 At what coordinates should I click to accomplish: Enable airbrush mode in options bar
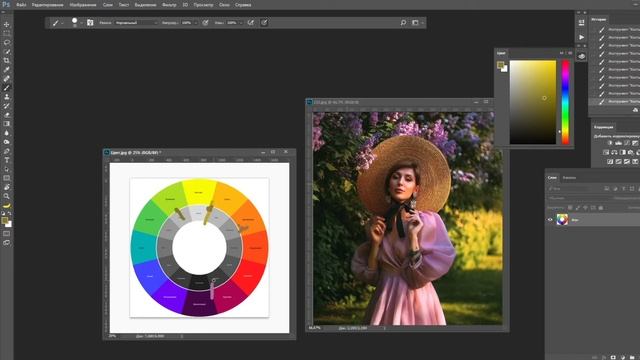[x=251, y=22]
